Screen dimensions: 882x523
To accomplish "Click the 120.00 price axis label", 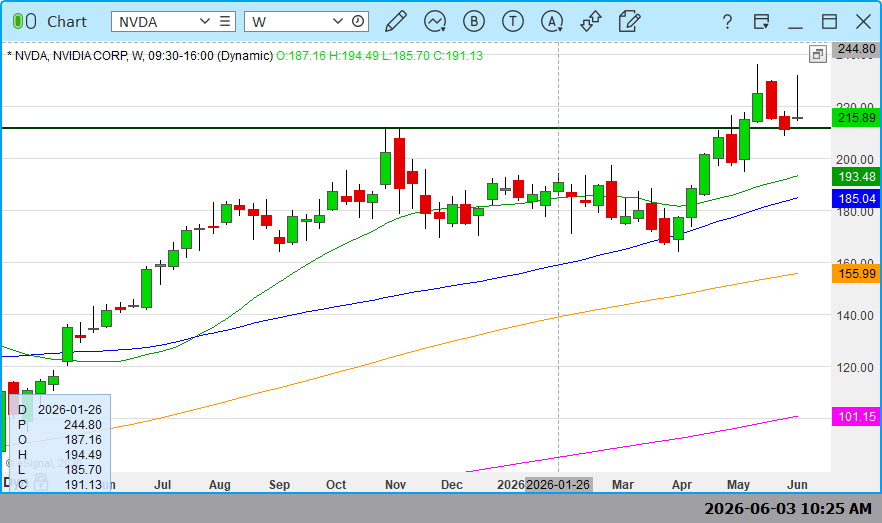I will [x=854, y=368].
